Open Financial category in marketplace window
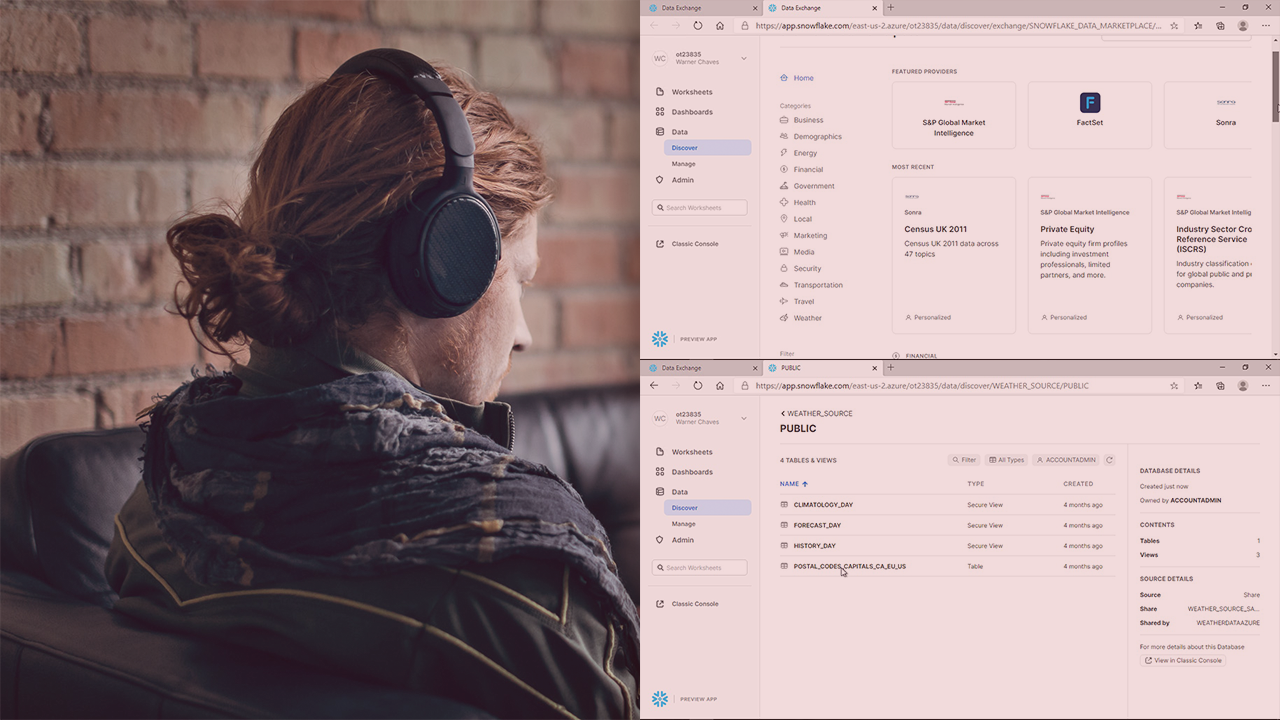 pos(801,169)
